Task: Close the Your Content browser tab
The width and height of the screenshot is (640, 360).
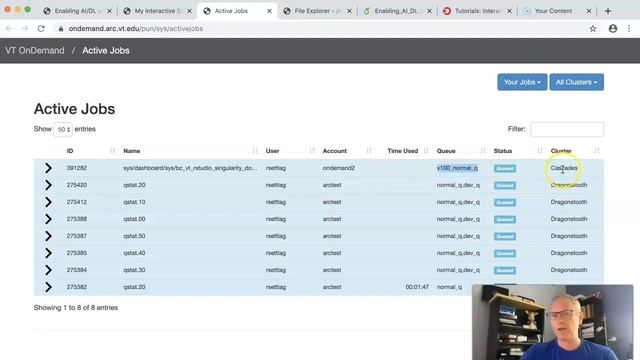Action: pos(589,11)
